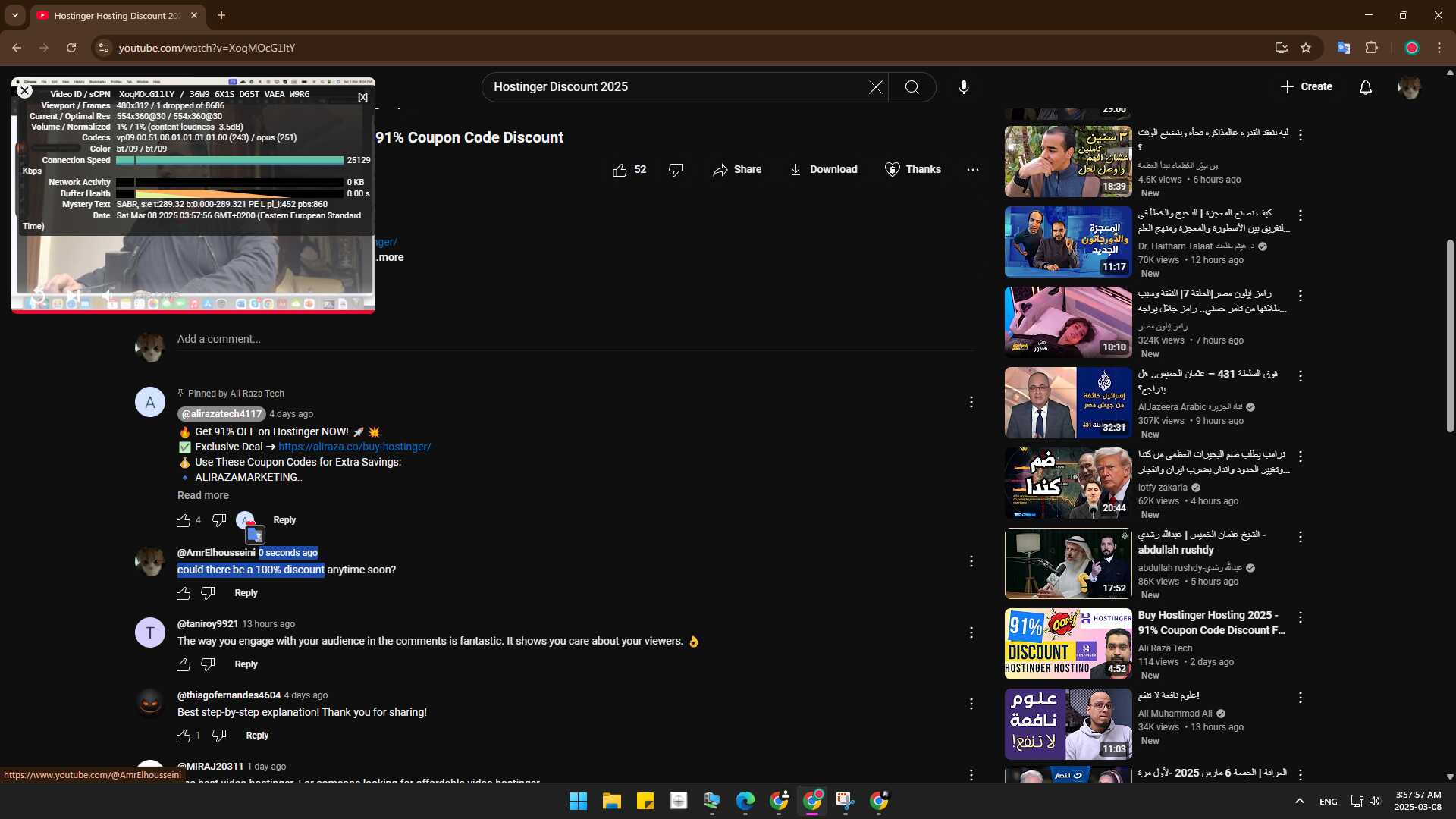Bookmark this page with star icon
Screen dimensions: 1456x819
coord(1306,48)
